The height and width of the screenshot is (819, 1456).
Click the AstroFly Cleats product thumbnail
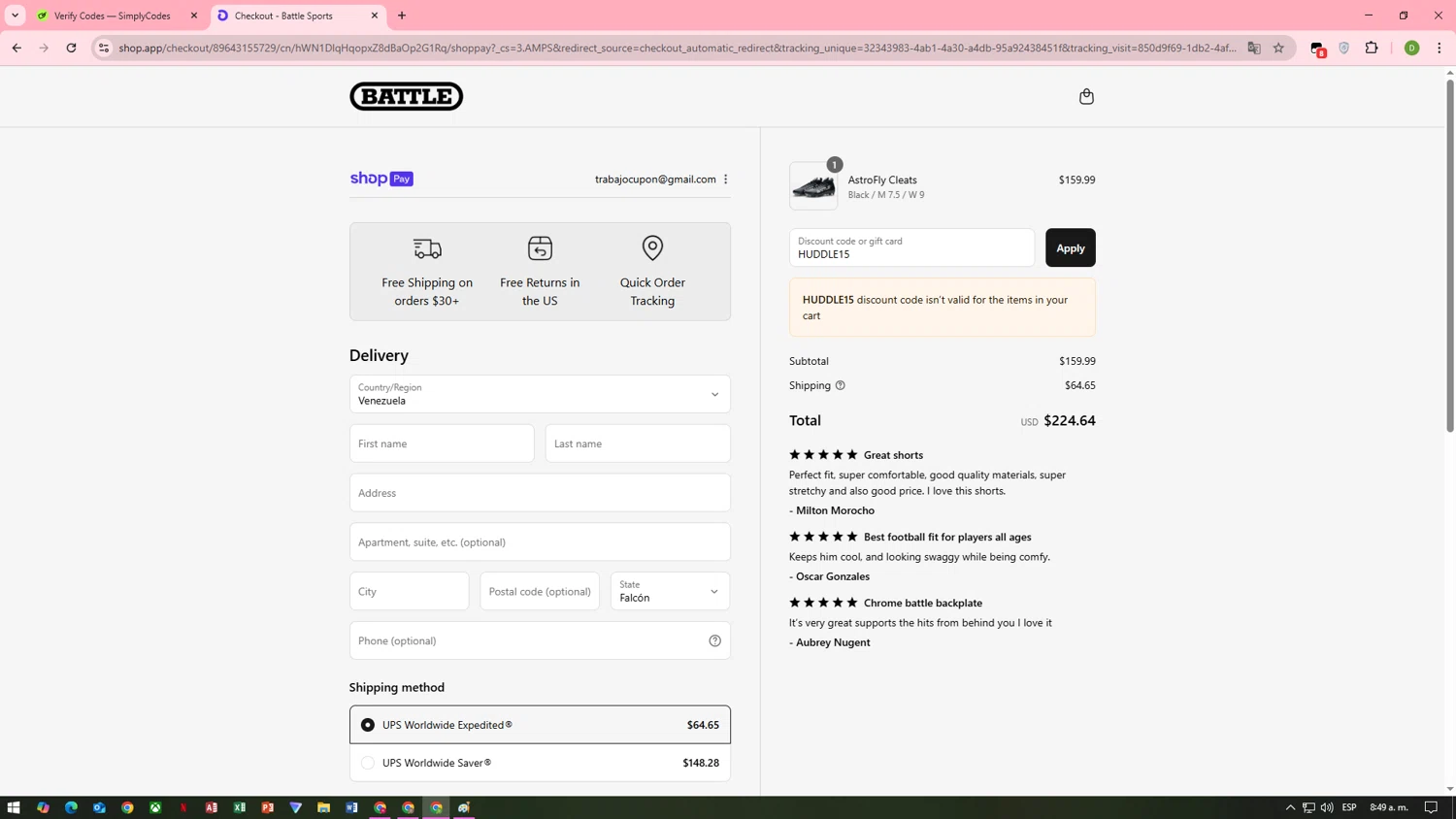pos(813,186)
